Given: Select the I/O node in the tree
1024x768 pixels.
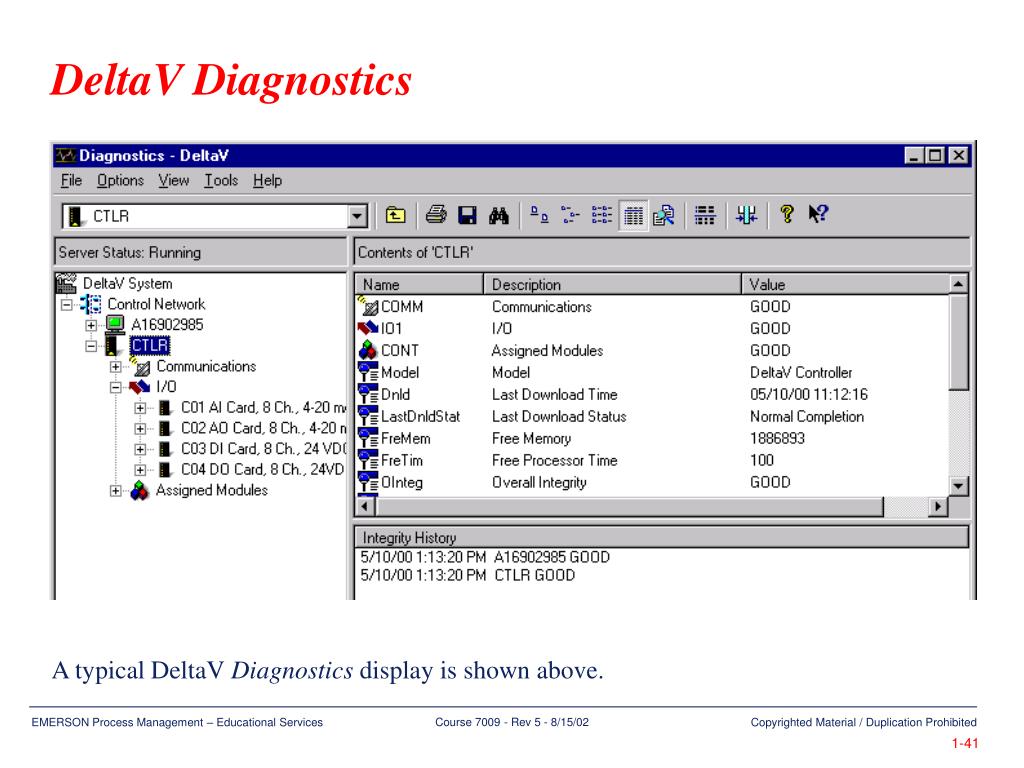Looking at the screenshot, I should point(167,387).
